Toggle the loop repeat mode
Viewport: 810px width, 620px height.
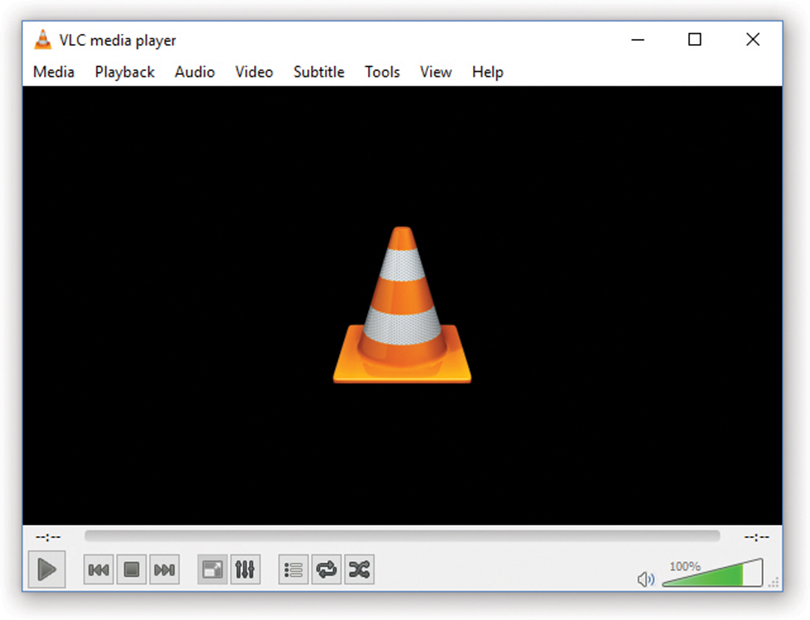click(x=326, y=569)
